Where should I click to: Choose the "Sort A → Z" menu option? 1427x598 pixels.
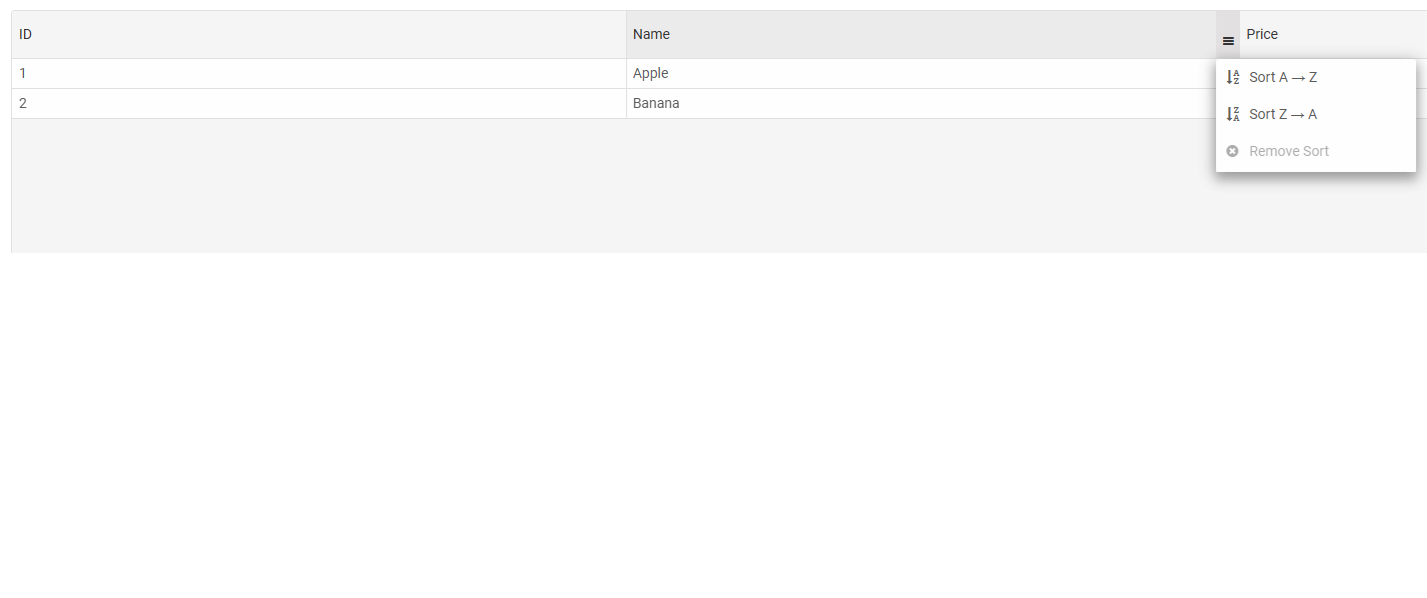[1283, 77]
